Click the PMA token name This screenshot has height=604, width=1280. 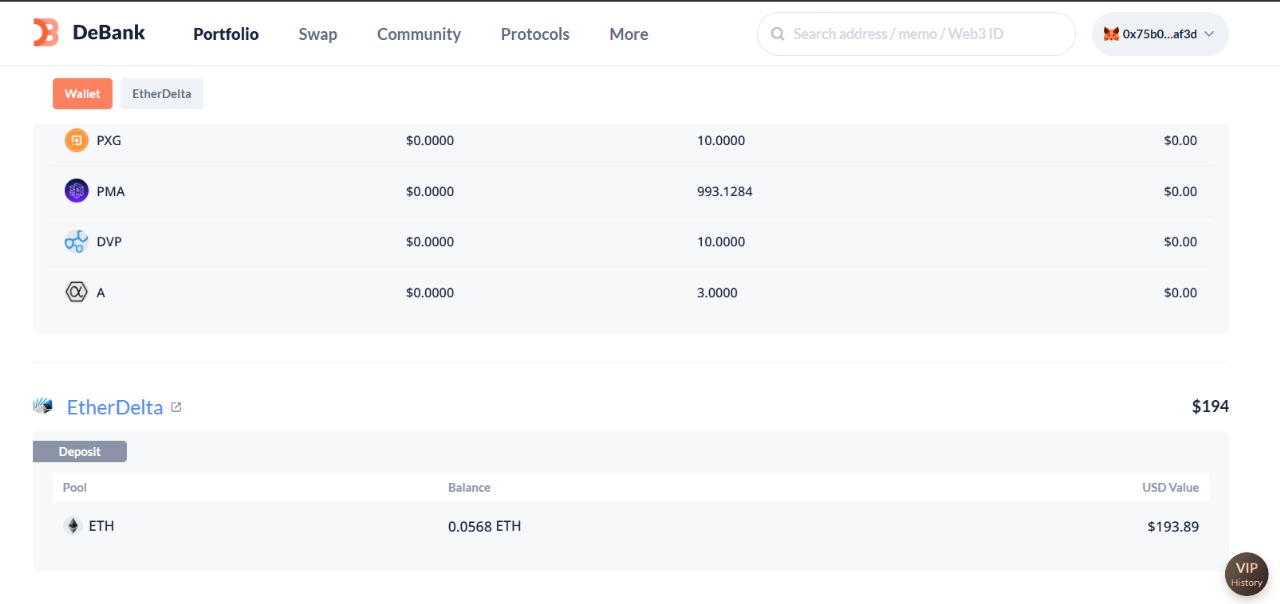tap(111, 191)
